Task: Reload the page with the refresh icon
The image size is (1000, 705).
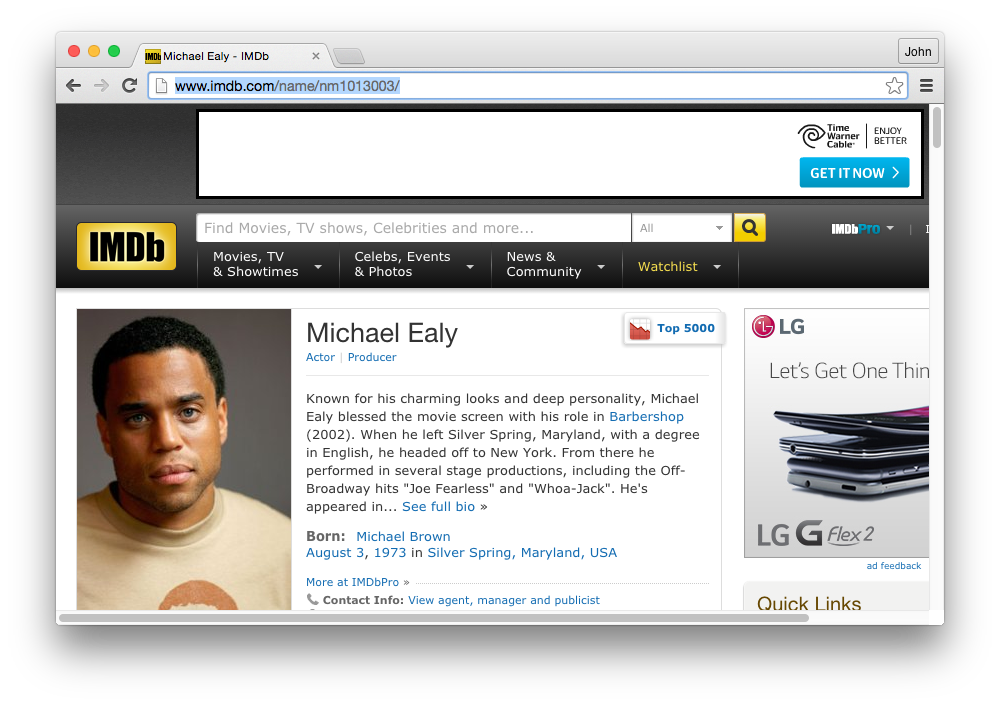Action: [129, 85]
